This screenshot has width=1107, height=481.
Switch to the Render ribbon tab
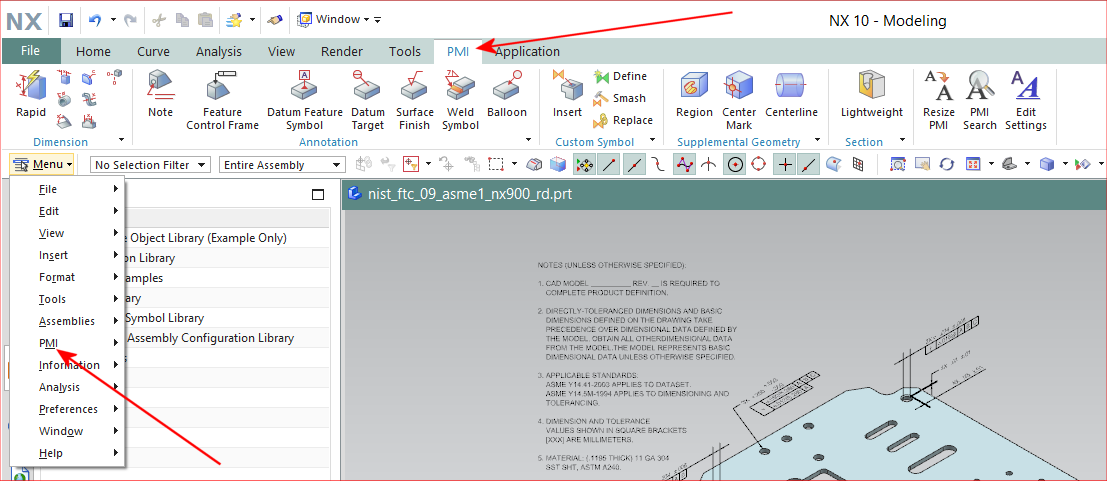(342, 52)
